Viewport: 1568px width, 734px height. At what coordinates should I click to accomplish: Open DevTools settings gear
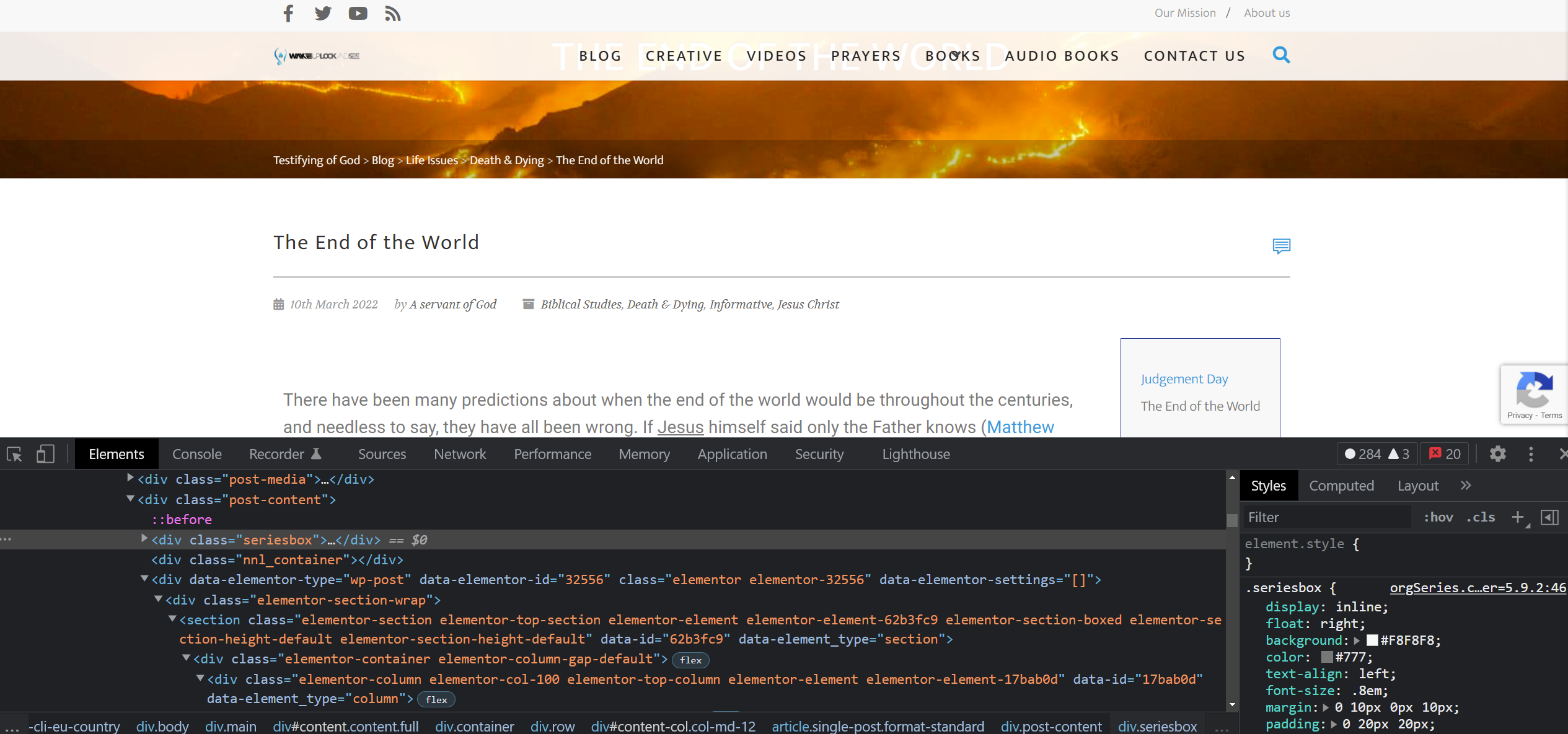click(x=1497, y=454)
